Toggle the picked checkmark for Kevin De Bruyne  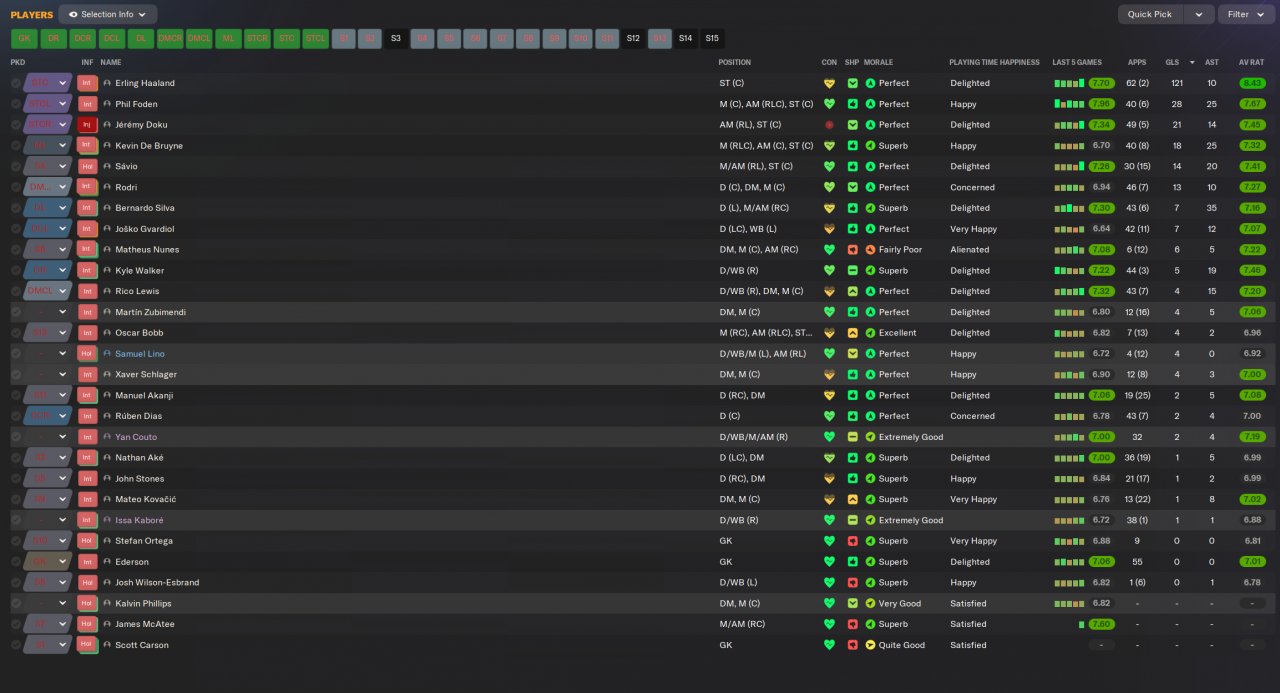tap(16, 146)
